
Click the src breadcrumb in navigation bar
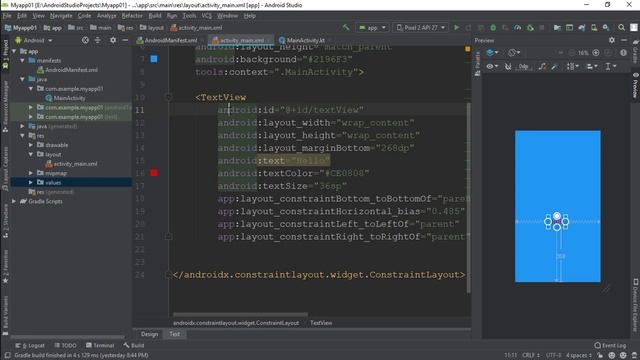(x=76, y=28)
